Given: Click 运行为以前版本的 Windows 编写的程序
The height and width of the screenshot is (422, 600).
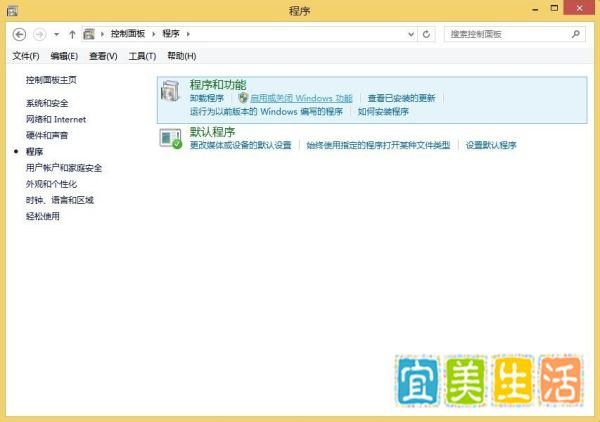Looking at the screenshot, I should tap(266, 112).
